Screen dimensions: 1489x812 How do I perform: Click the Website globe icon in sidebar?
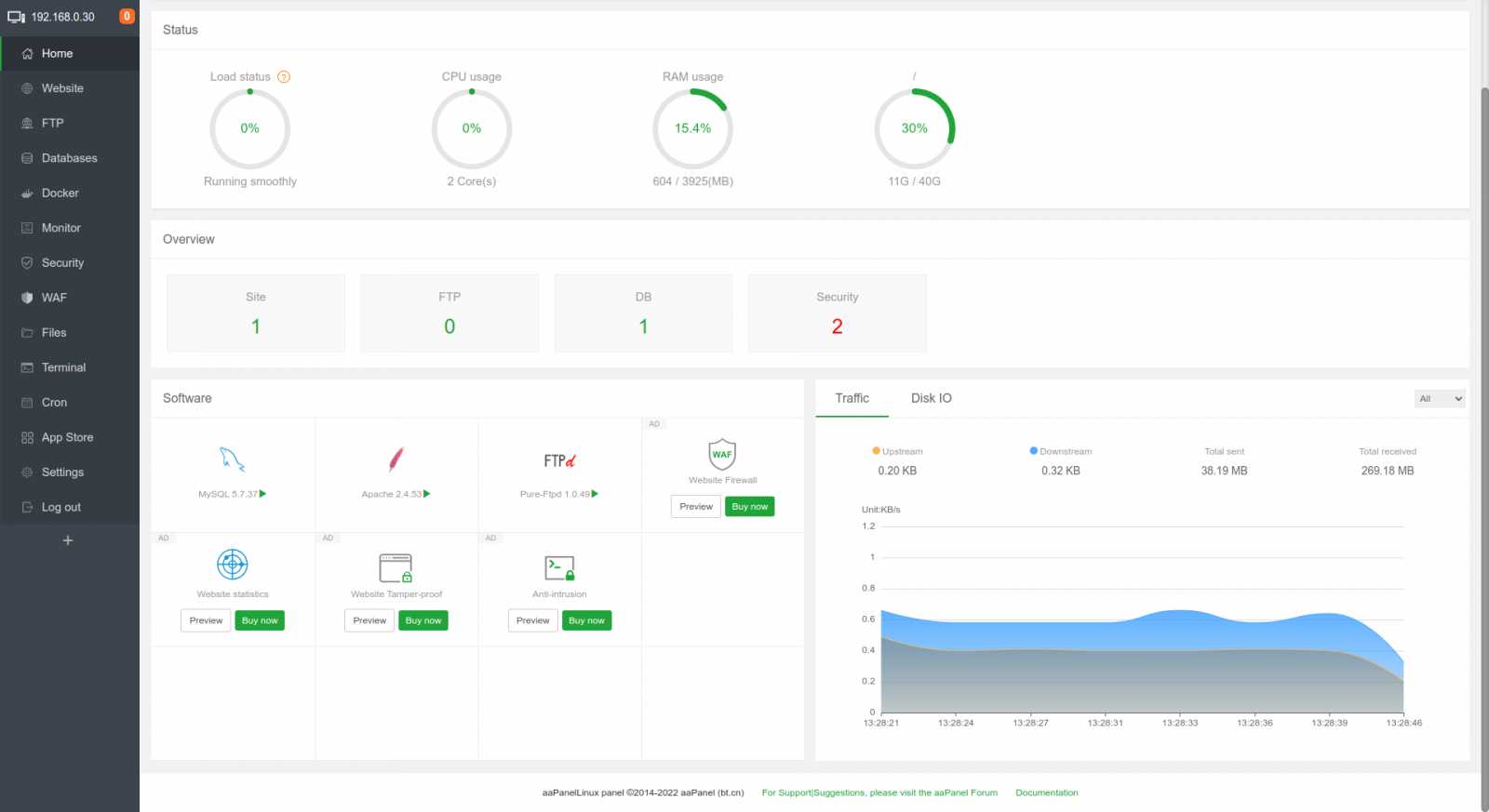[x=27, y=88]
